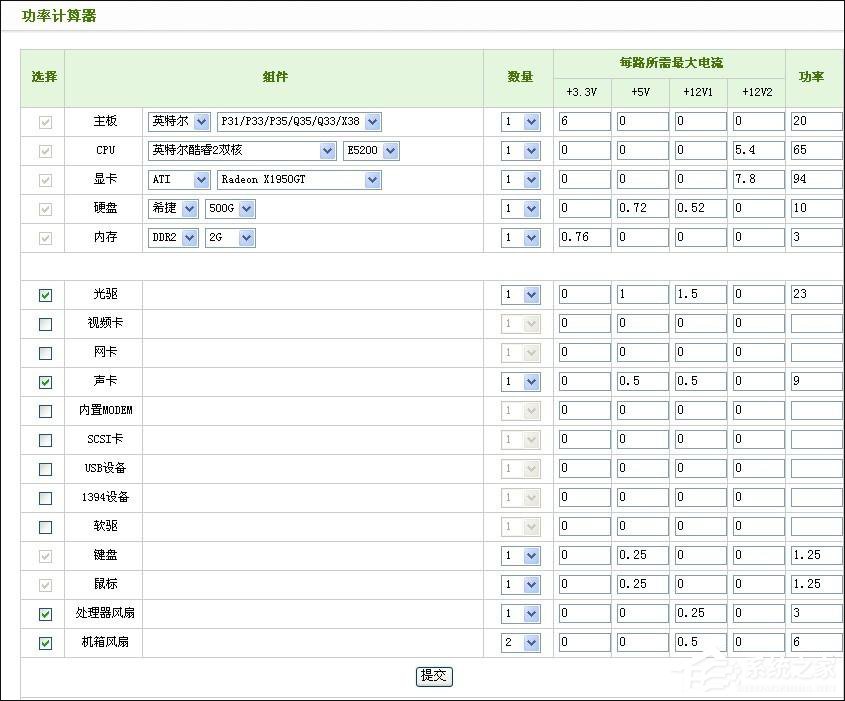The height and width of the screenshot is (701, 845).
Task: Open the motherboard brand dropdown showing 英特尔
Action: coord(178,121)
